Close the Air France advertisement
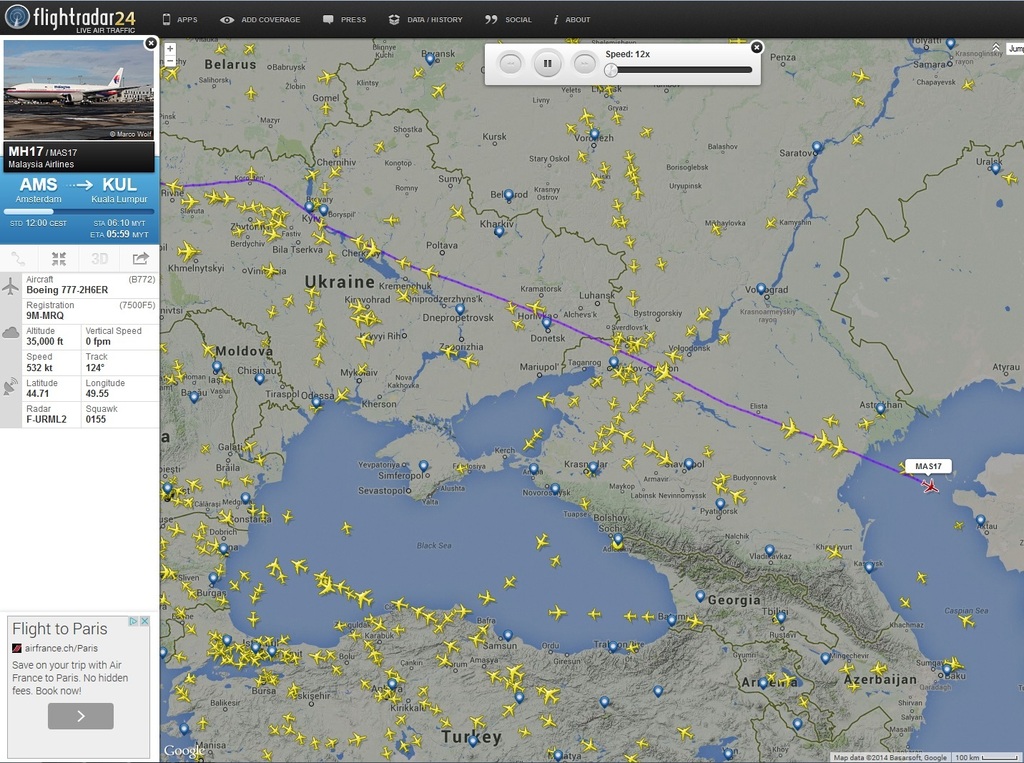The width and height of the screenshot is (1024, 763). tap(145, 621)
